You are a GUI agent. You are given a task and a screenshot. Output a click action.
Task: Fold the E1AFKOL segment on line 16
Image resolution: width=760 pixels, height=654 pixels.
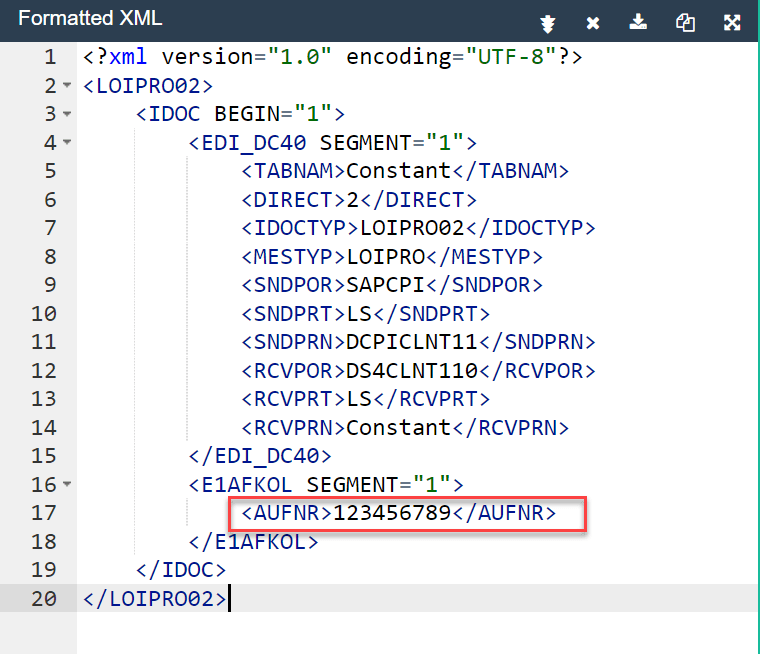coord(67,485)
